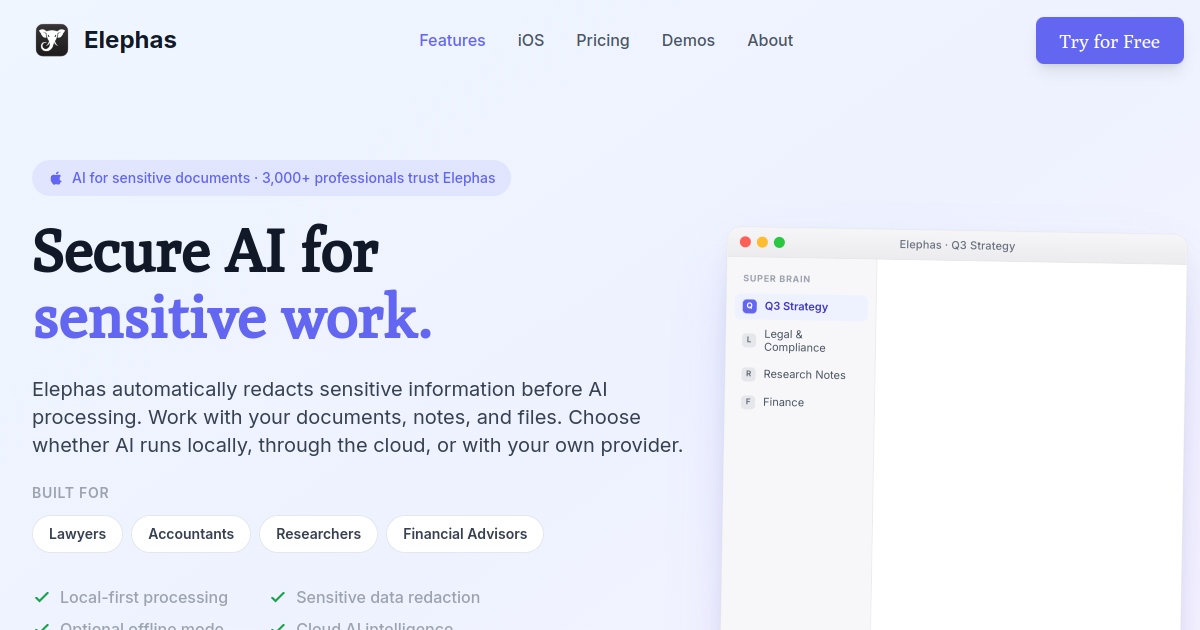
Task: Select the Lawyers pill
Action: point(77,534)
